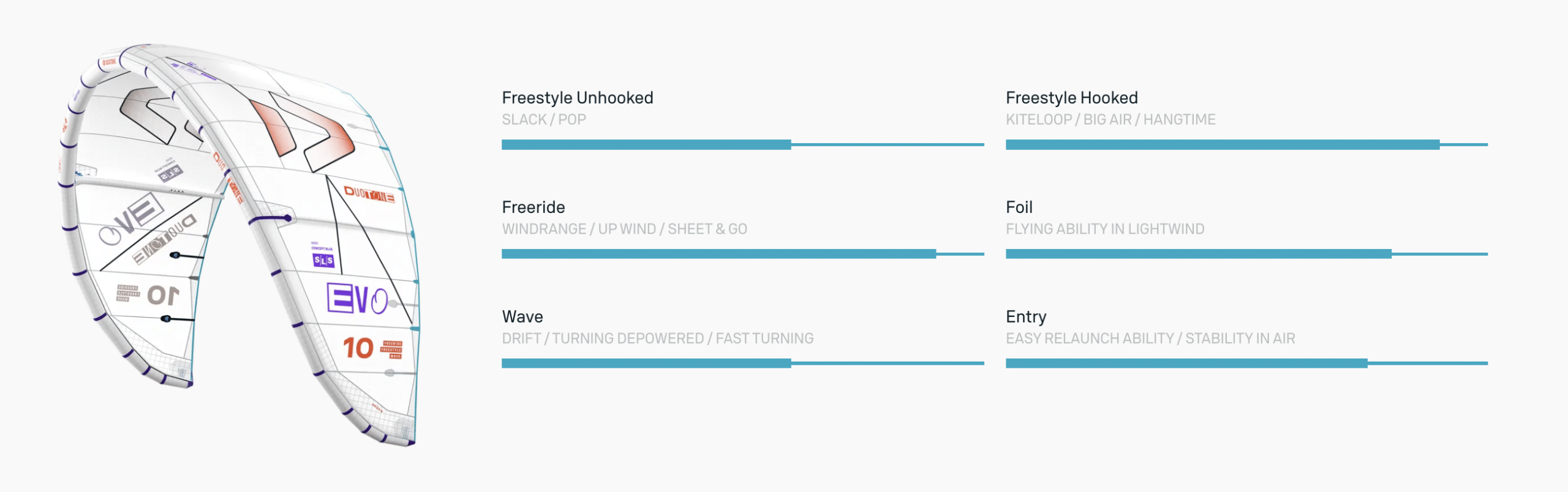This screenshot has width=1568, height=492.
Task: Click the Freeride heading text
Action: tap(533, 207)
